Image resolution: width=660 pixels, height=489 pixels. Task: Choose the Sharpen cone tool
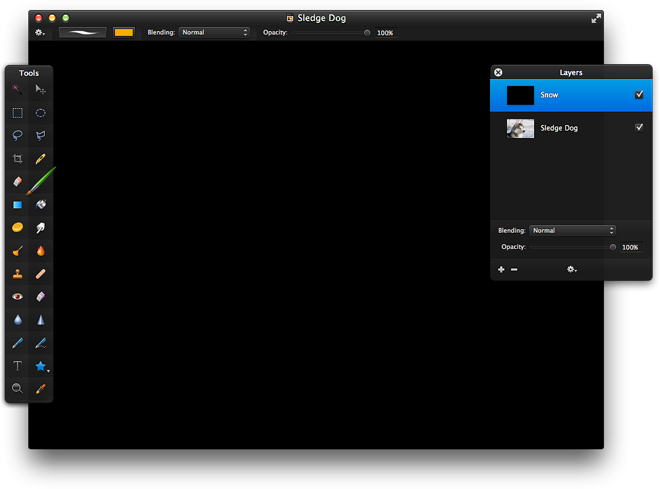pyautogui.click(x=40, y=320)
